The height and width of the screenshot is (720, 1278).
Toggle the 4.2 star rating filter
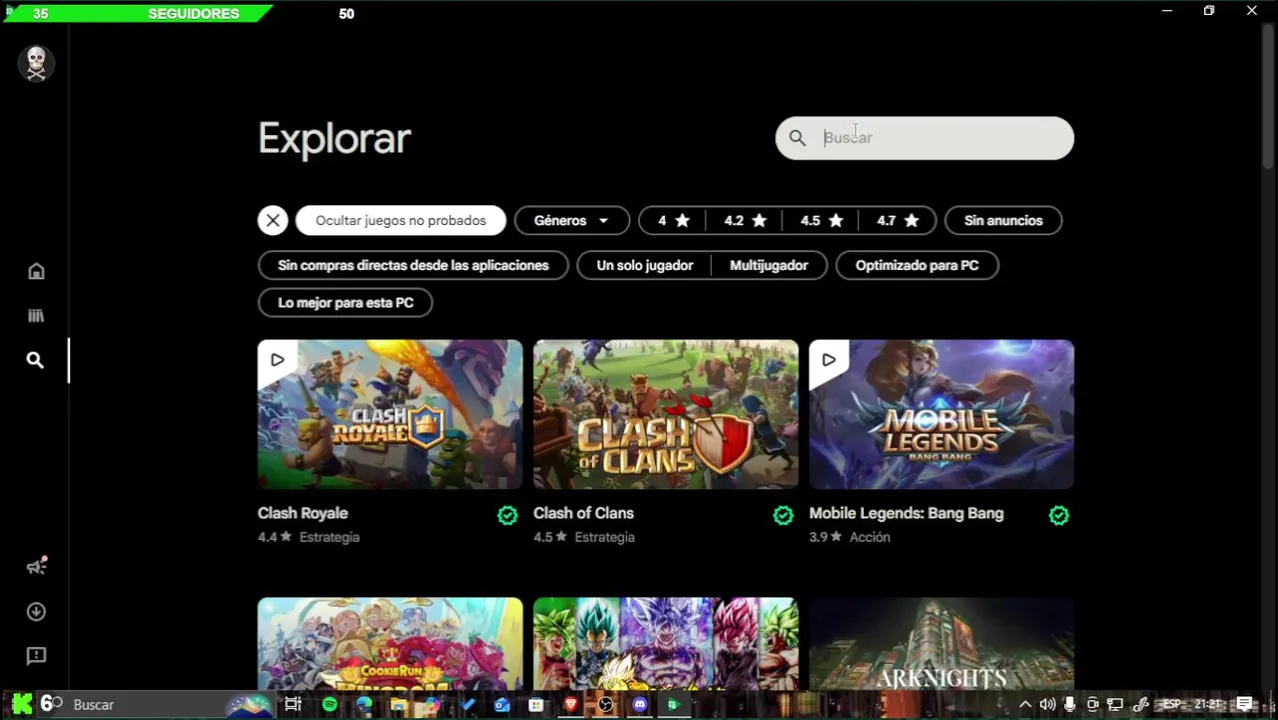pos(745,220)
